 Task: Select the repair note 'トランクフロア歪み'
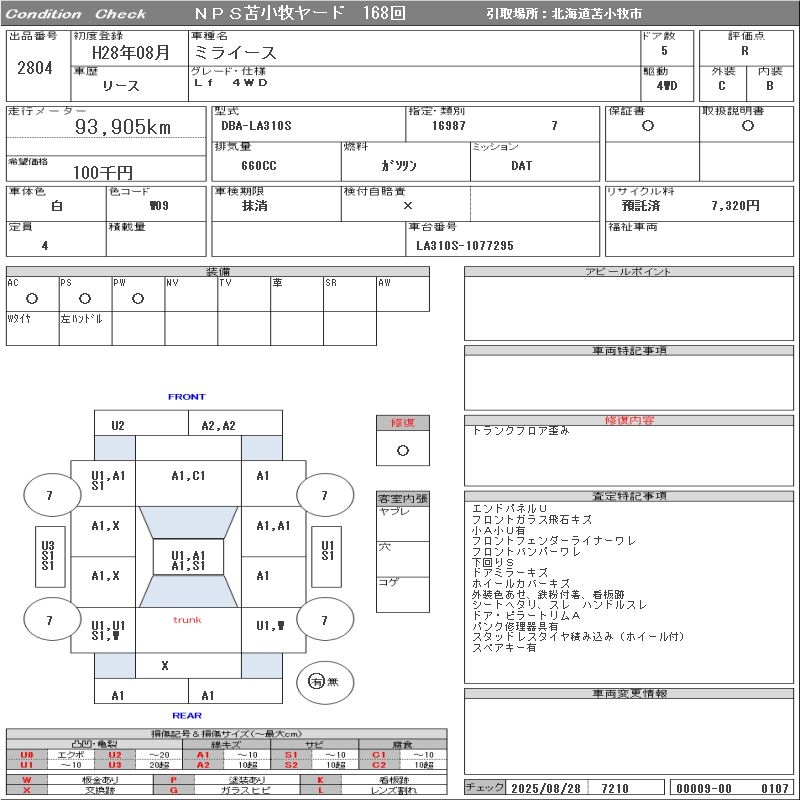point(520,430)
